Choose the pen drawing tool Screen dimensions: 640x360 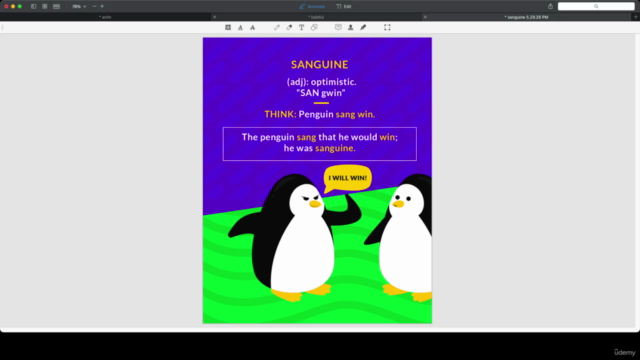click(x=277, y=27)
